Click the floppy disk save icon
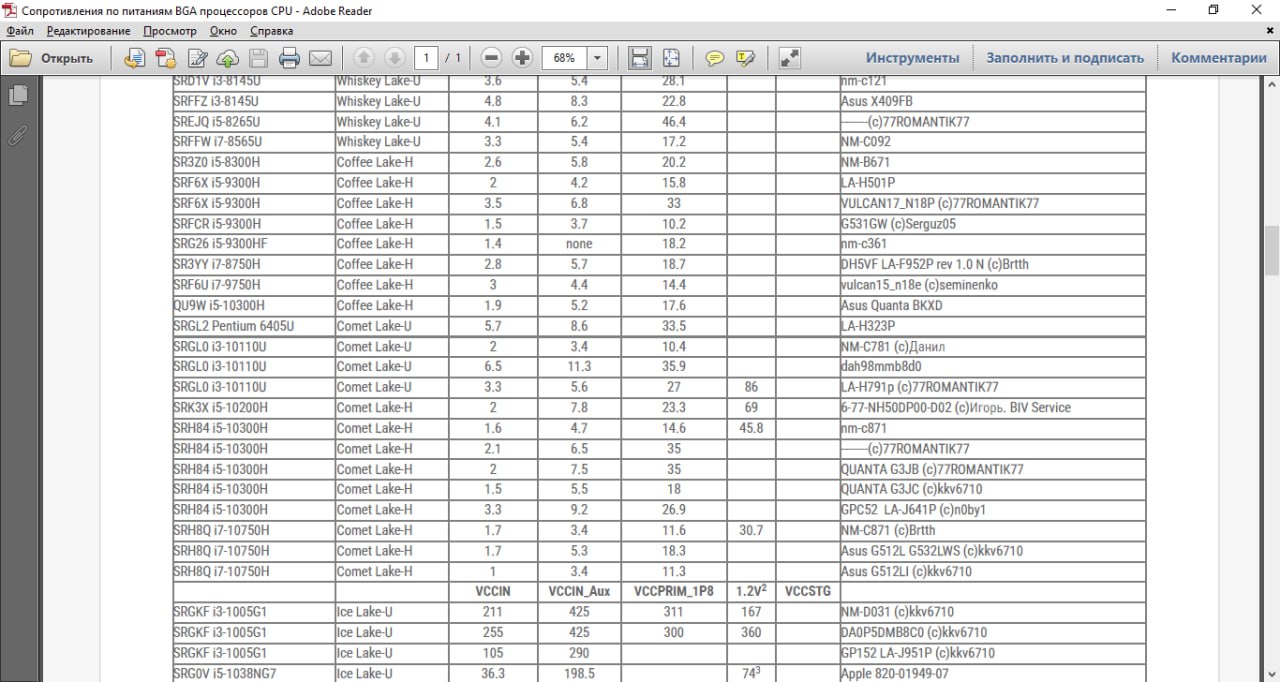The image size is (1280, 682). [x=259, y=58]
